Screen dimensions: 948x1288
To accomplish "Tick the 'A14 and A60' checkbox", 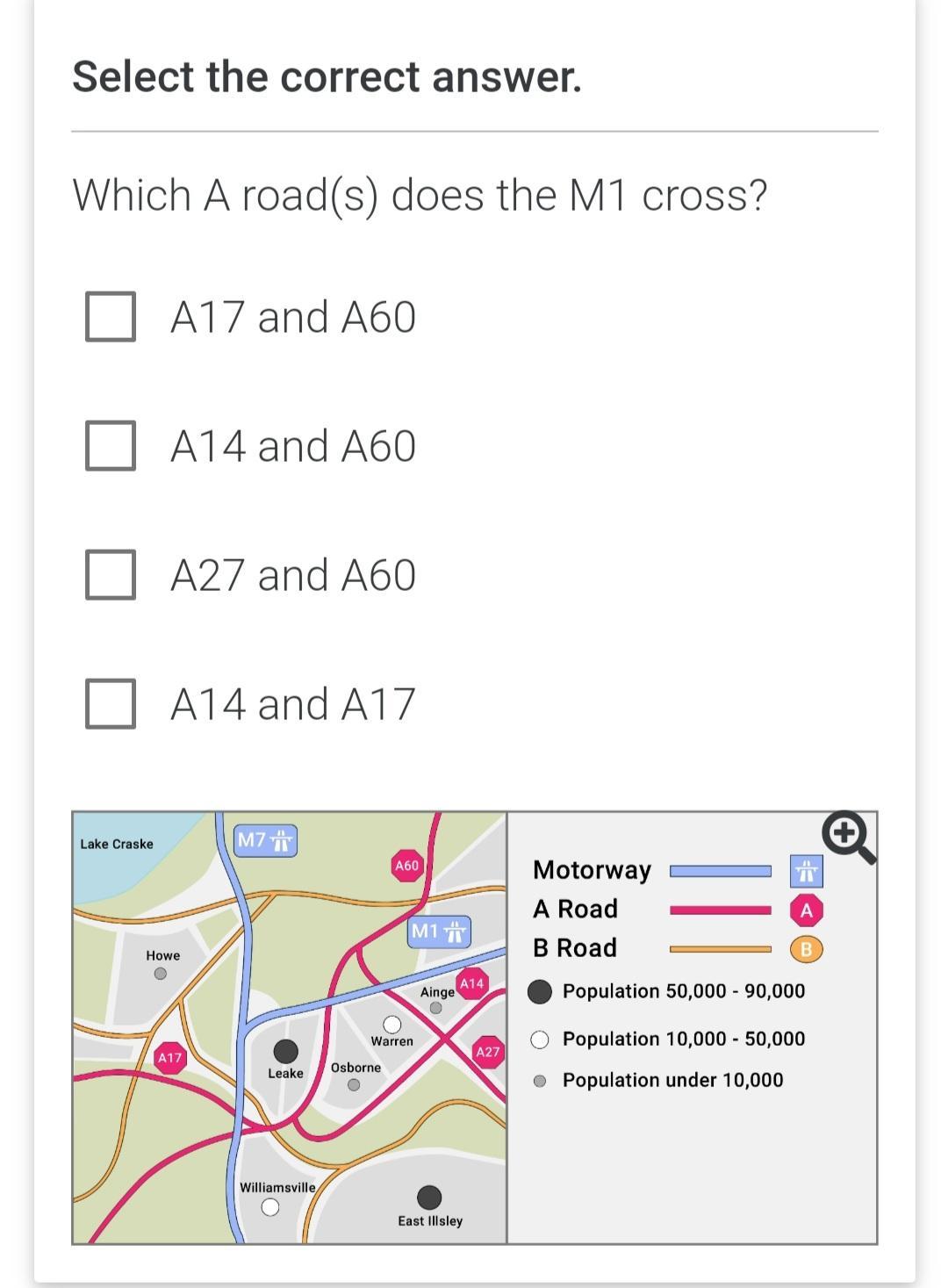I will [x=111, y=446].
